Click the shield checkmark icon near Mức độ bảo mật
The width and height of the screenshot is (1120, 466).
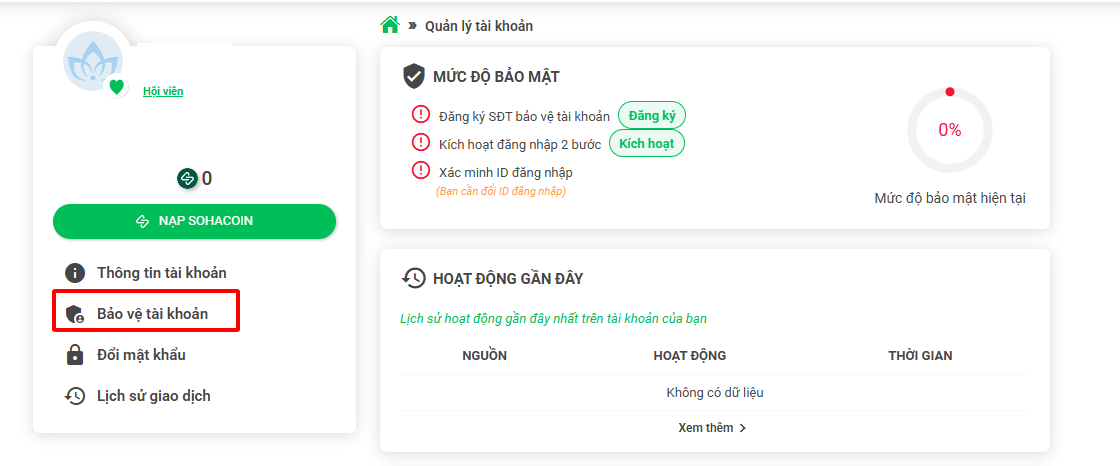click(414, 77)
